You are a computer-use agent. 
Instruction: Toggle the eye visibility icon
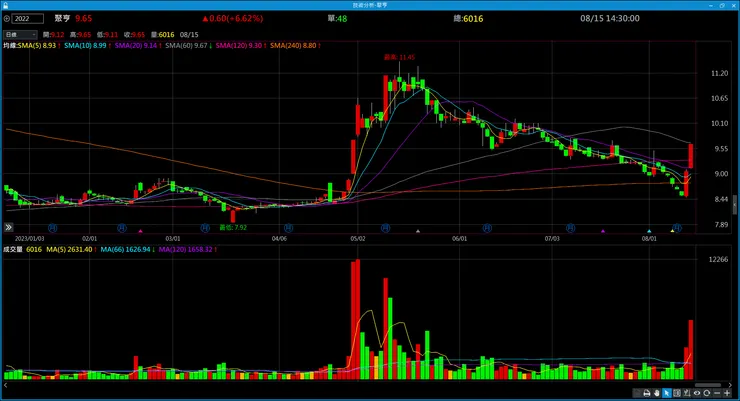coord(697,393)
